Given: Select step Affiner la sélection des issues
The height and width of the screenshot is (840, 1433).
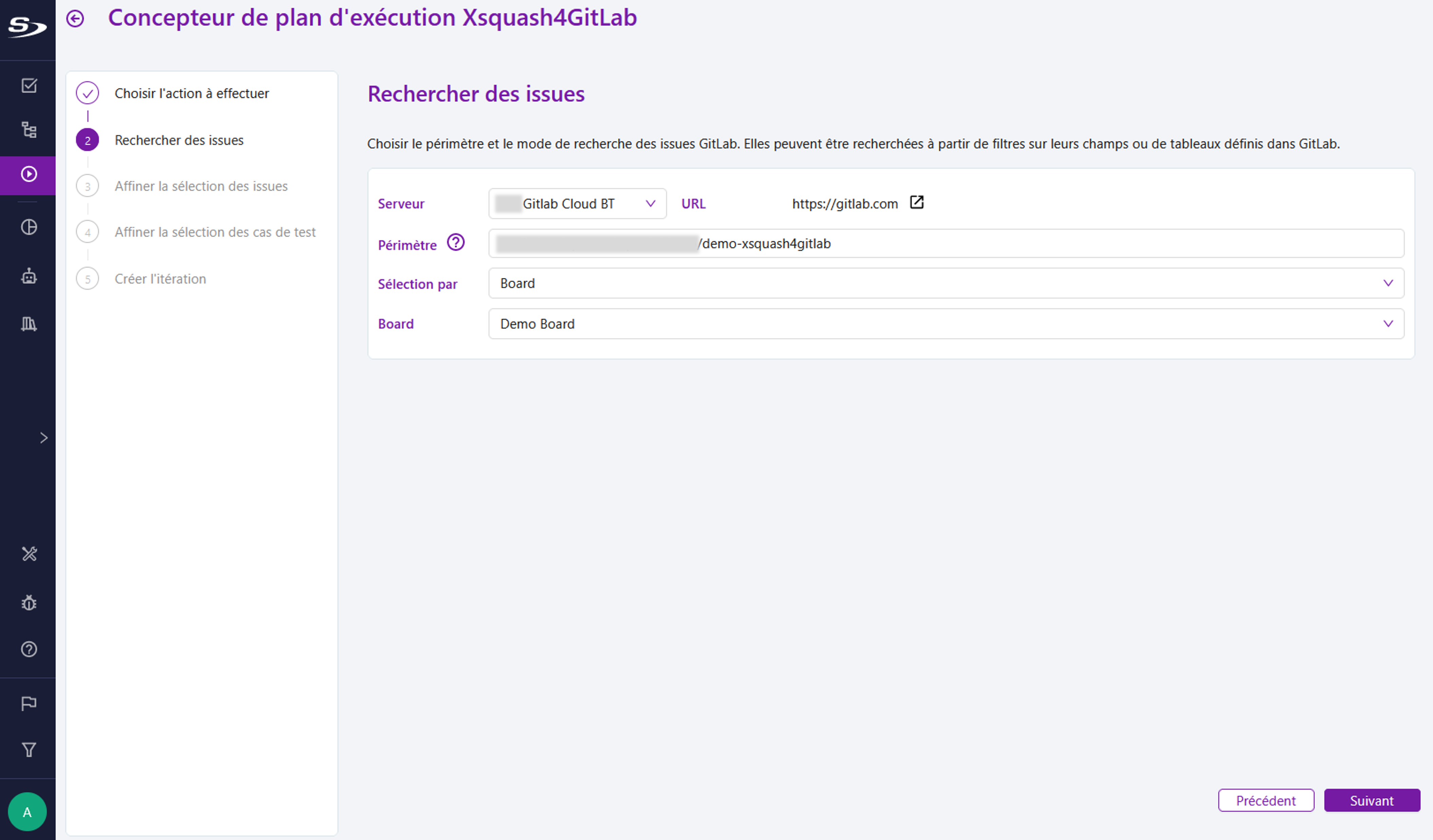Looking at the screenshot, I should (x=201, y=186).
